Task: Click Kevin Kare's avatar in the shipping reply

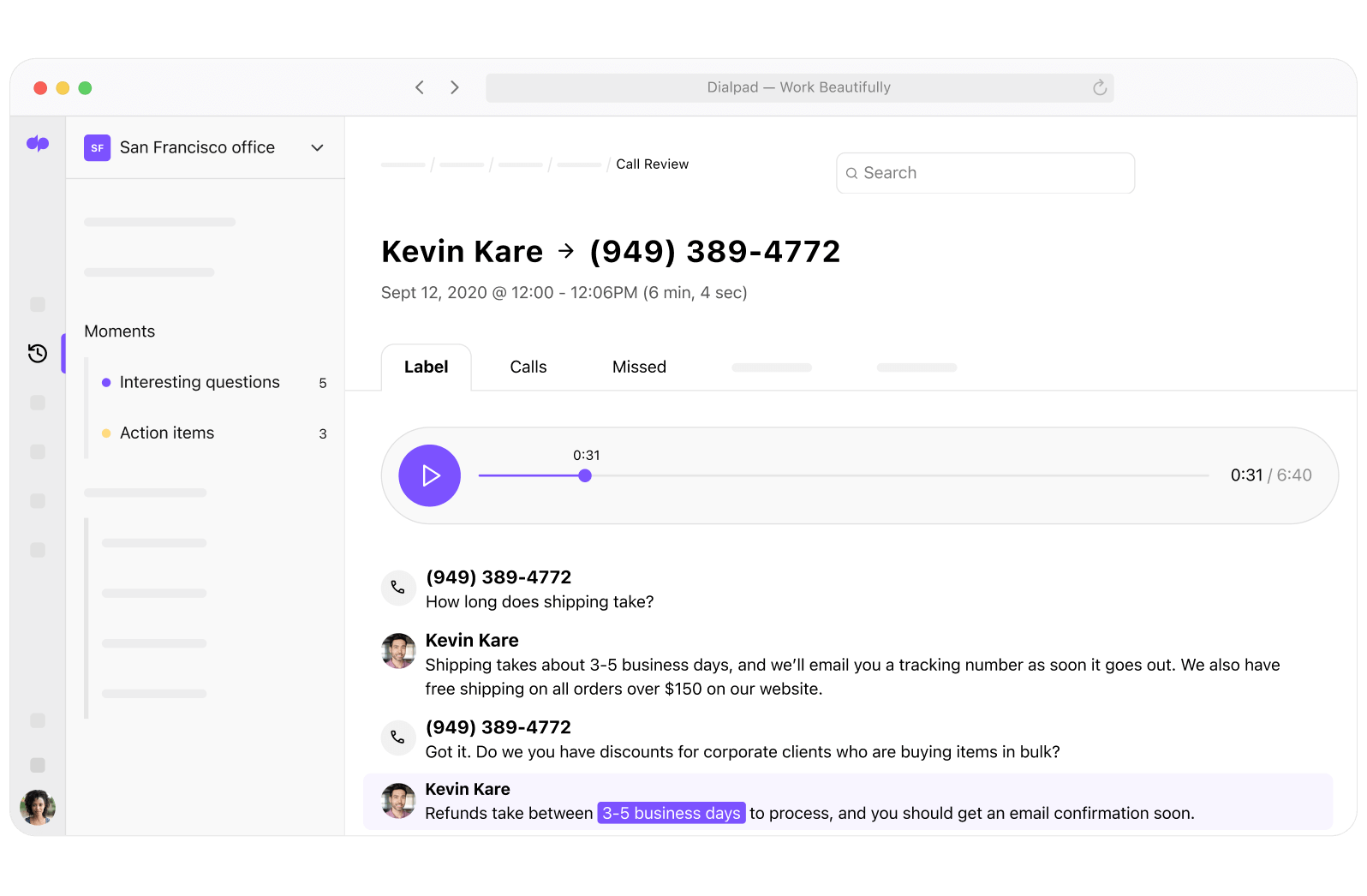Action: (x=398, y=651)
